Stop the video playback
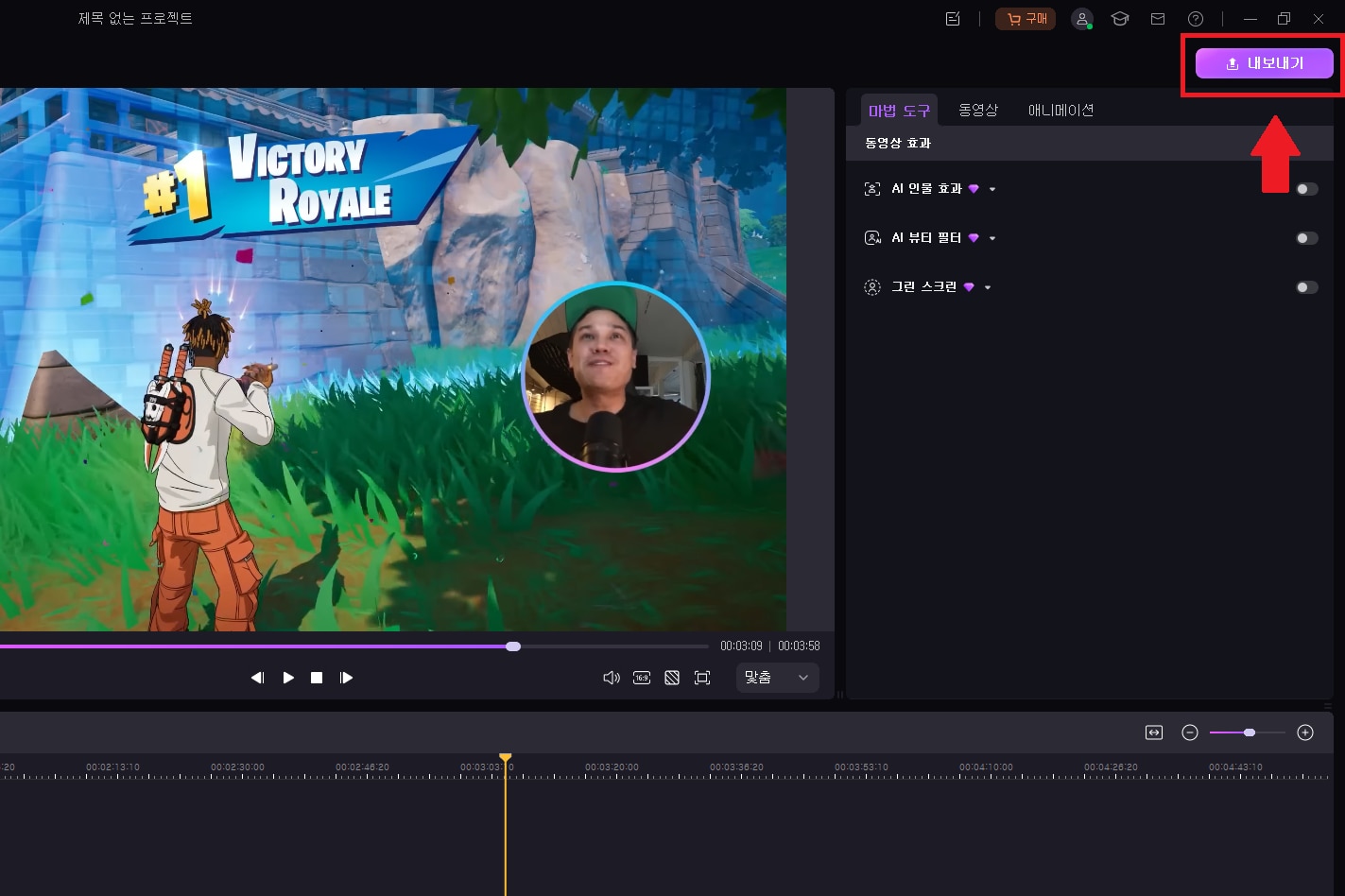Screen dimensions: 1345x896 pyautogui.click(x=317, y=678)
